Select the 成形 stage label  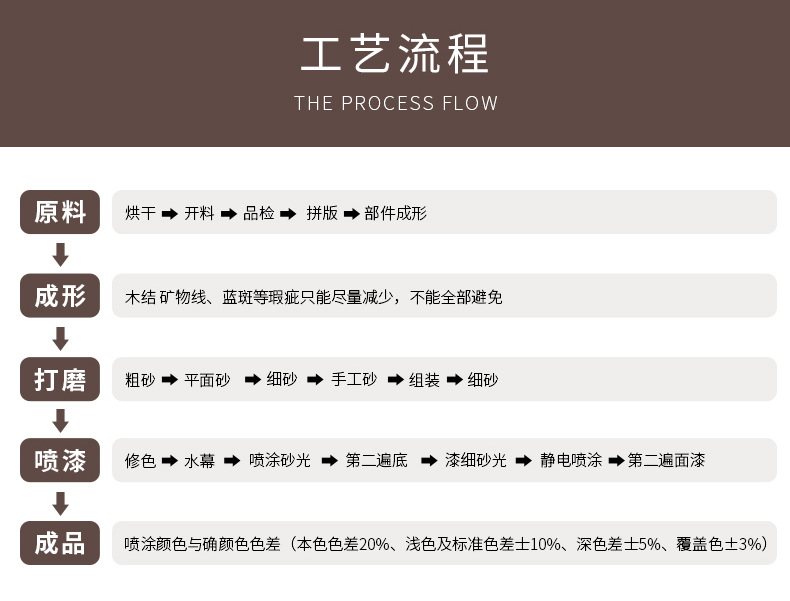tap(60, 296)
